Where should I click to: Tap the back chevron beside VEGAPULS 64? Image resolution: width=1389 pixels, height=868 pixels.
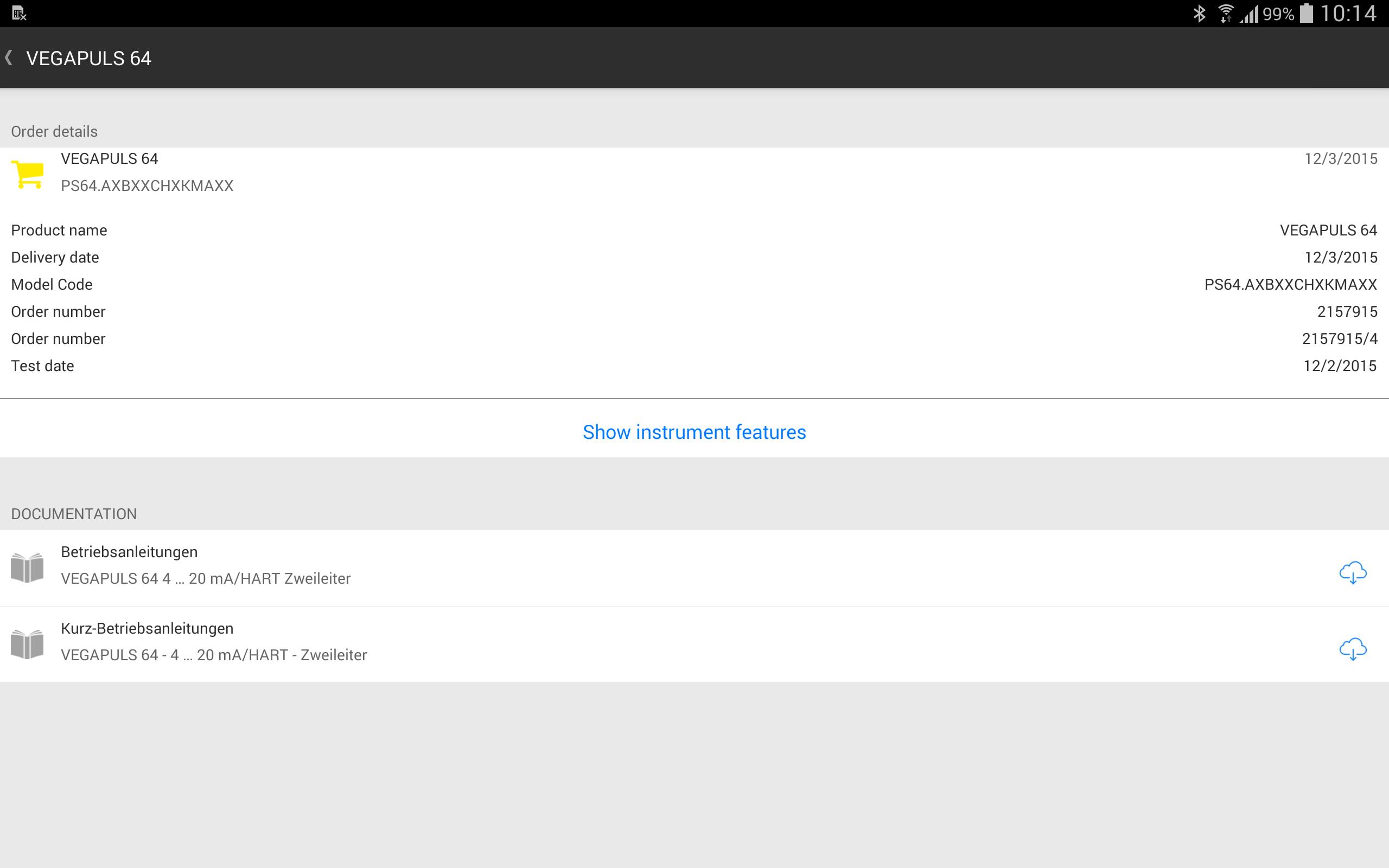coord(9,58)
